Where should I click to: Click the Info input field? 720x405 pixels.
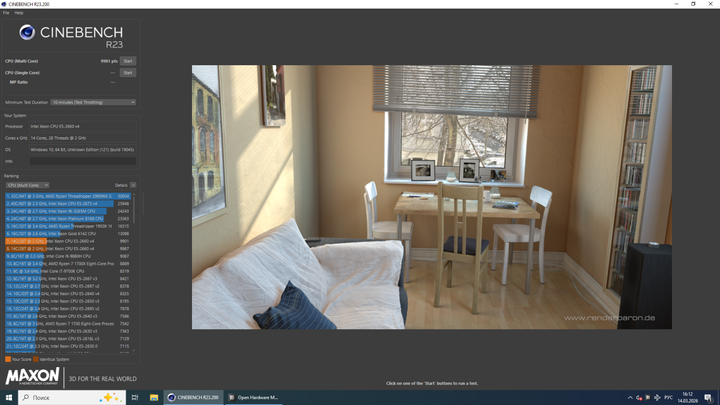click(x=83, y=161)
